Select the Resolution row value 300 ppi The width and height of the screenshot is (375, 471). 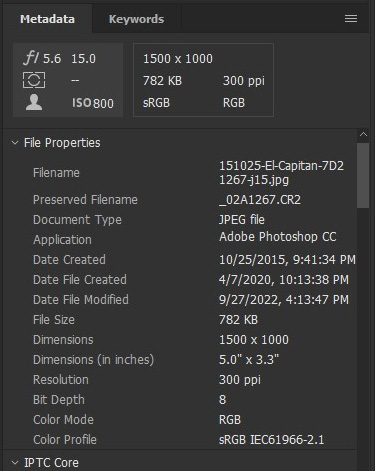click(240, 380)
